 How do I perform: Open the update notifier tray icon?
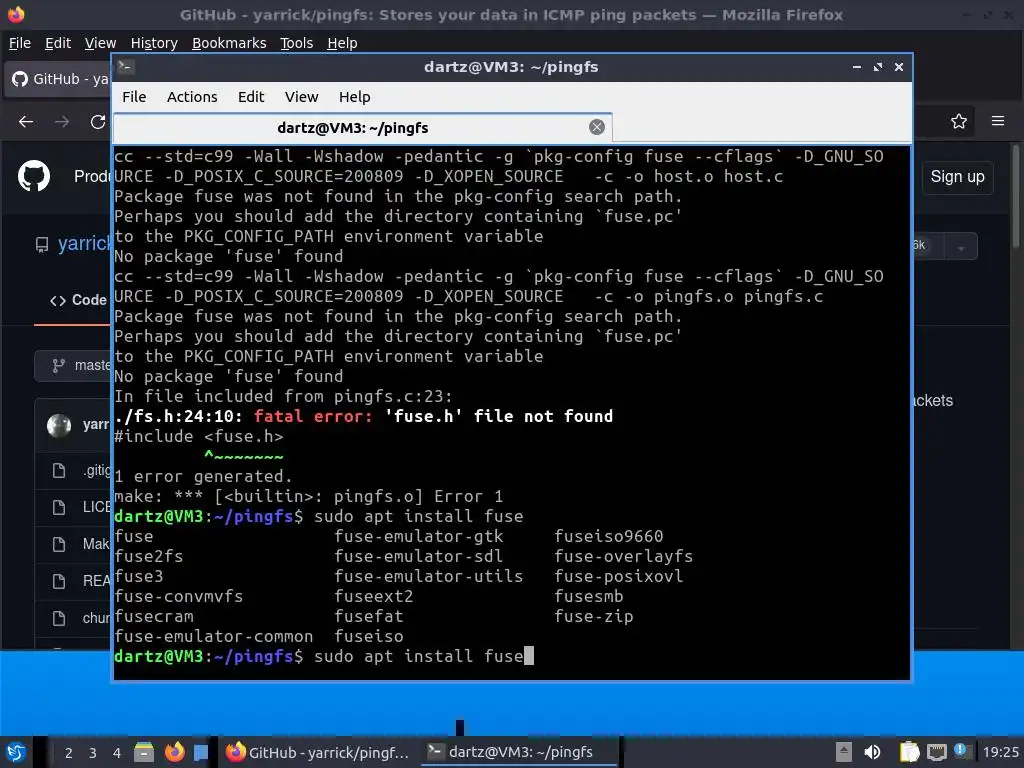[961, 751]
